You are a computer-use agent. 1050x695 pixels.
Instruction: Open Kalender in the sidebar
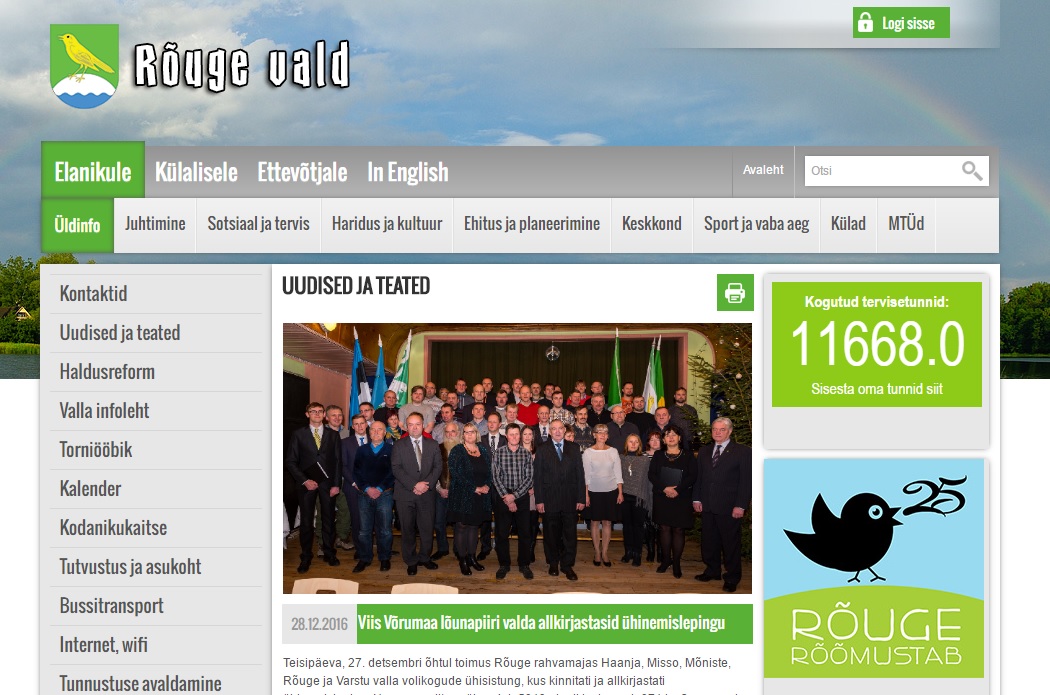[155, 489]
